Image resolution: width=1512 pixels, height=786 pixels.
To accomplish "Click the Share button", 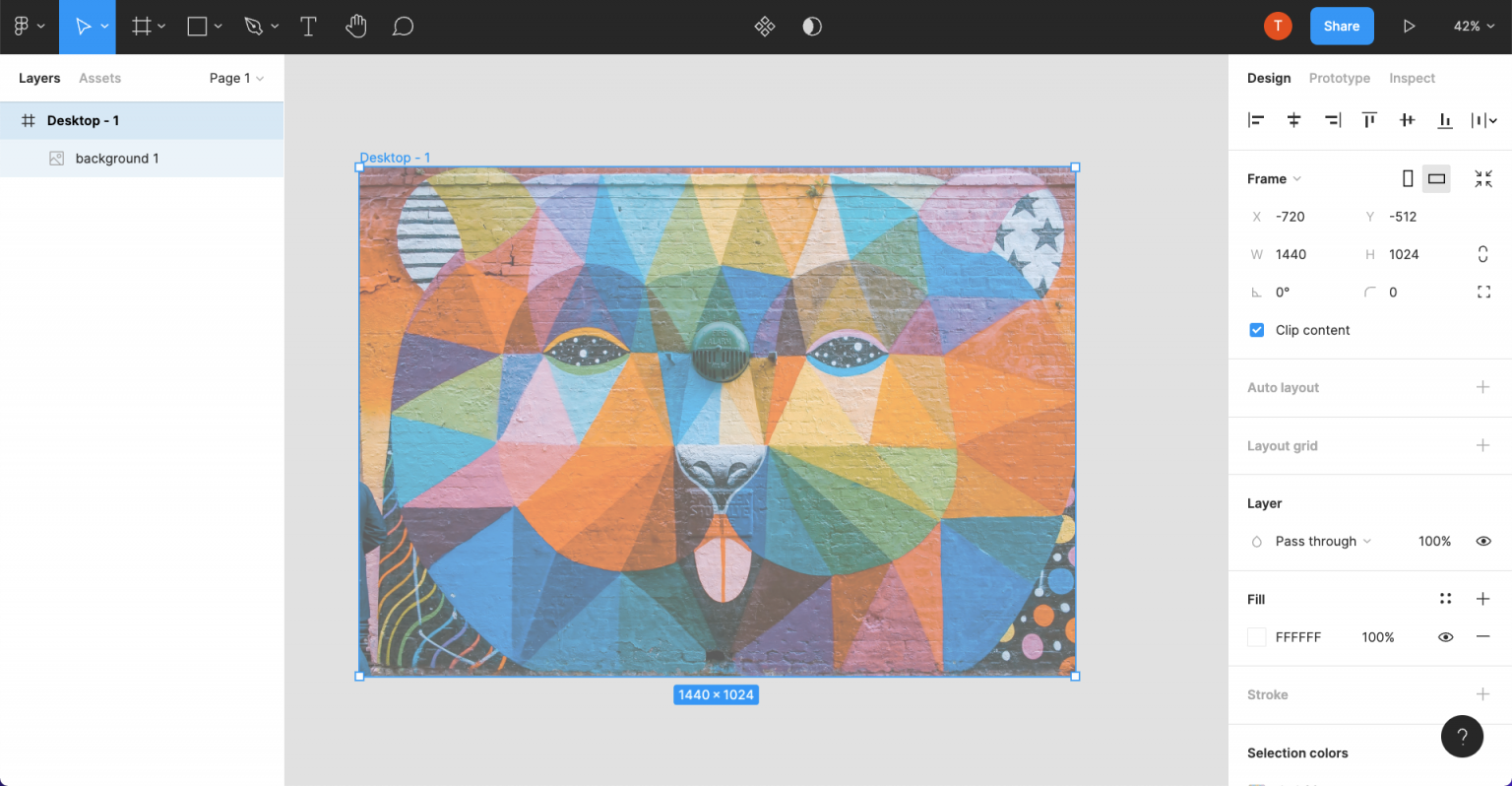I will point(1341,27).
